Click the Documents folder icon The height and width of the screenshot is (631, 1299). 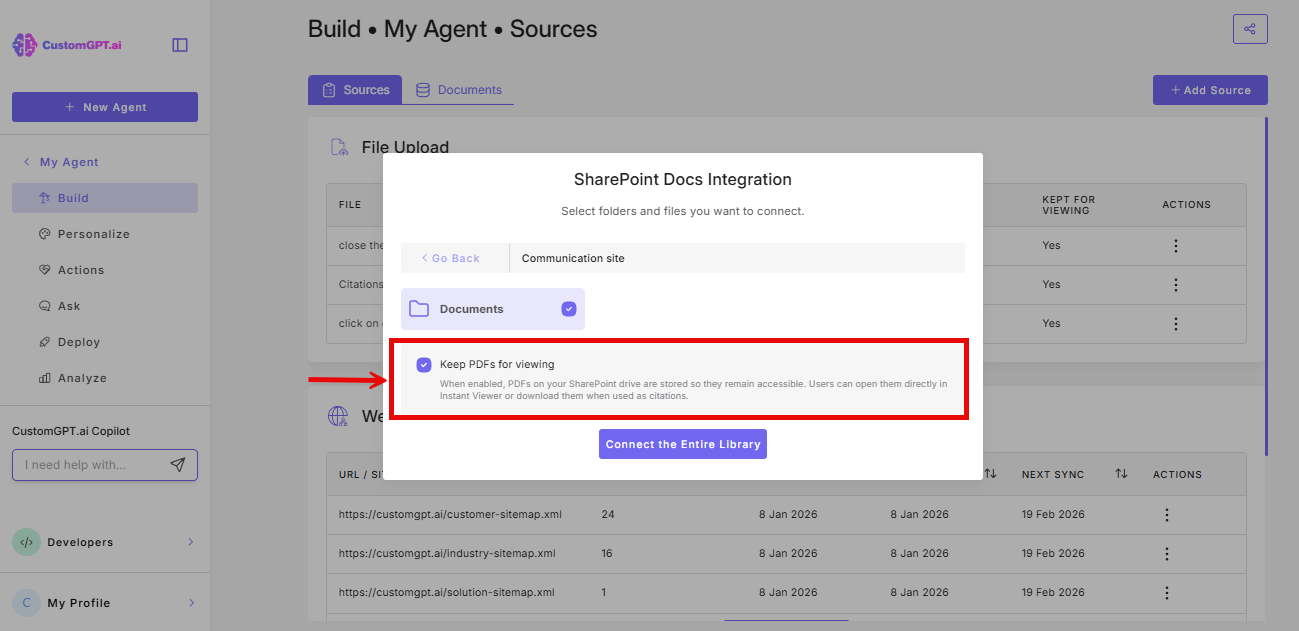point(419,309)
